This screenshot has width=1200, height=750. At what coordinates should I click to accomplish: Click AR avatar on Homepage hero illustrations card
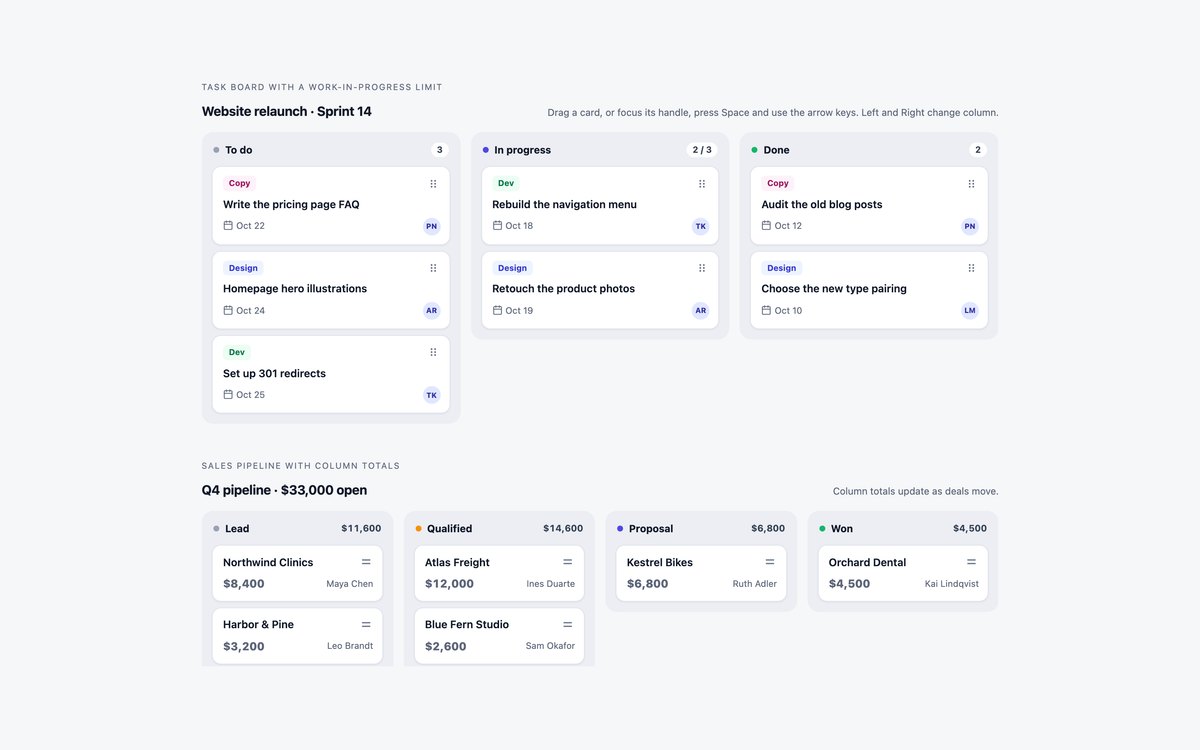[431, 310]
